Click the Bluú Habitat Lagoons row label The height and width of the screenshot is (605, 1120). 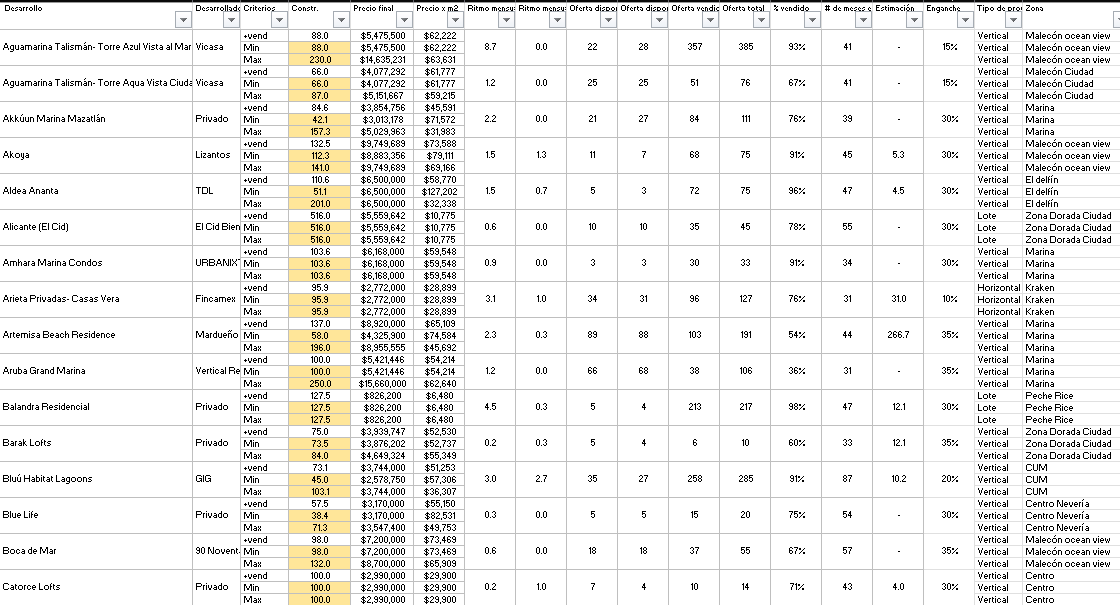click(x=46, y=479)
